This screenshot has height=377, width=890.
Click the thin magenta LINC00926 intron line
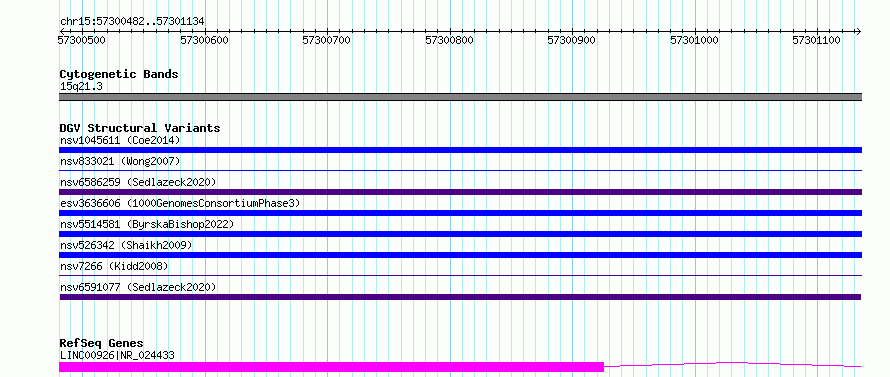click(x=733, y=364)
